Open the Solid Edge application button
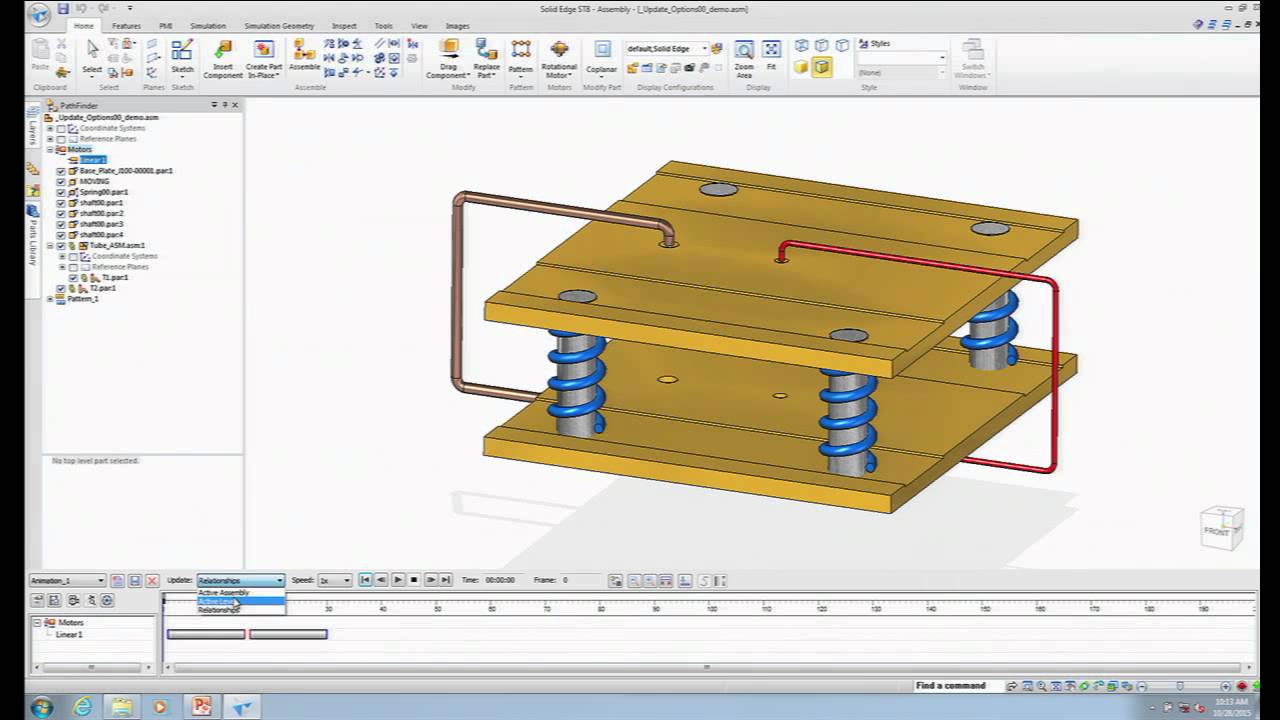This screenshot has width=1280, height=720. pos(39,14)
